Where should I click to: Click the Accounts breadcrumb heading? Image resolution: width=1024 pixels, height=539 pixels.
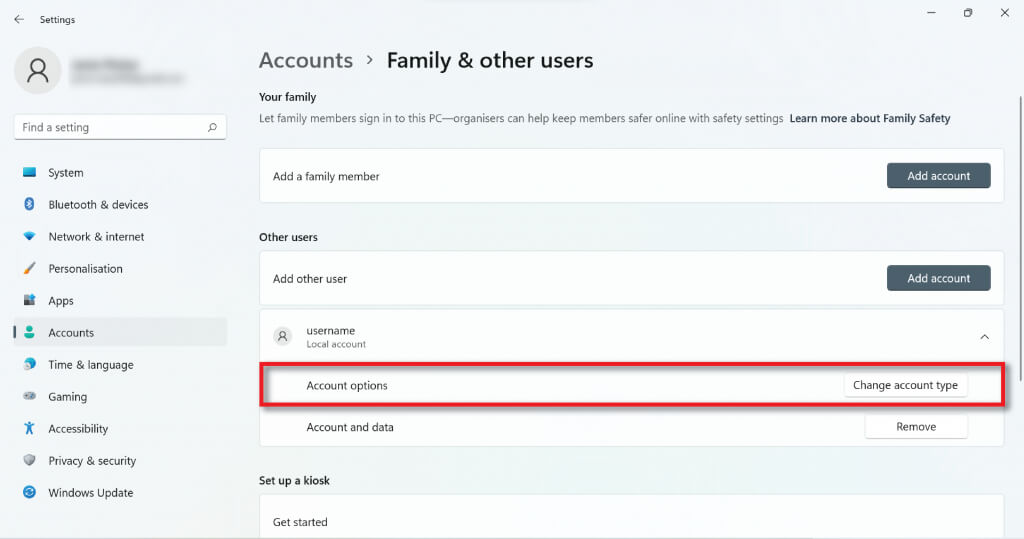[x=305, y=60]
